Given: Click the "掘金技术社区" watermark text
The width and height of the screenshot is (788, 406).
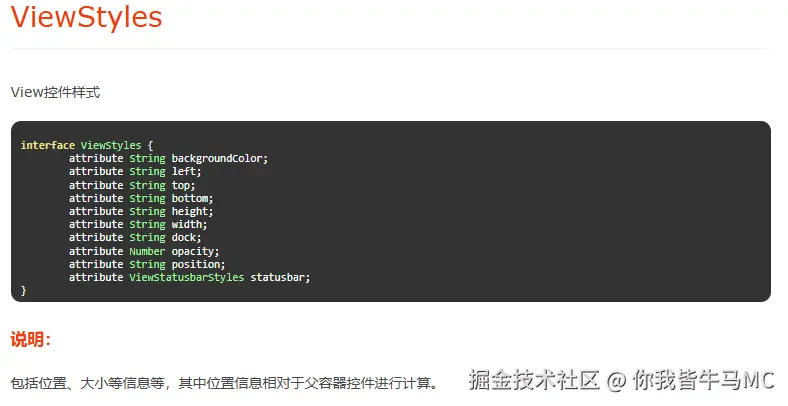Looking at the screenshot, I should [x=534, y=380].
